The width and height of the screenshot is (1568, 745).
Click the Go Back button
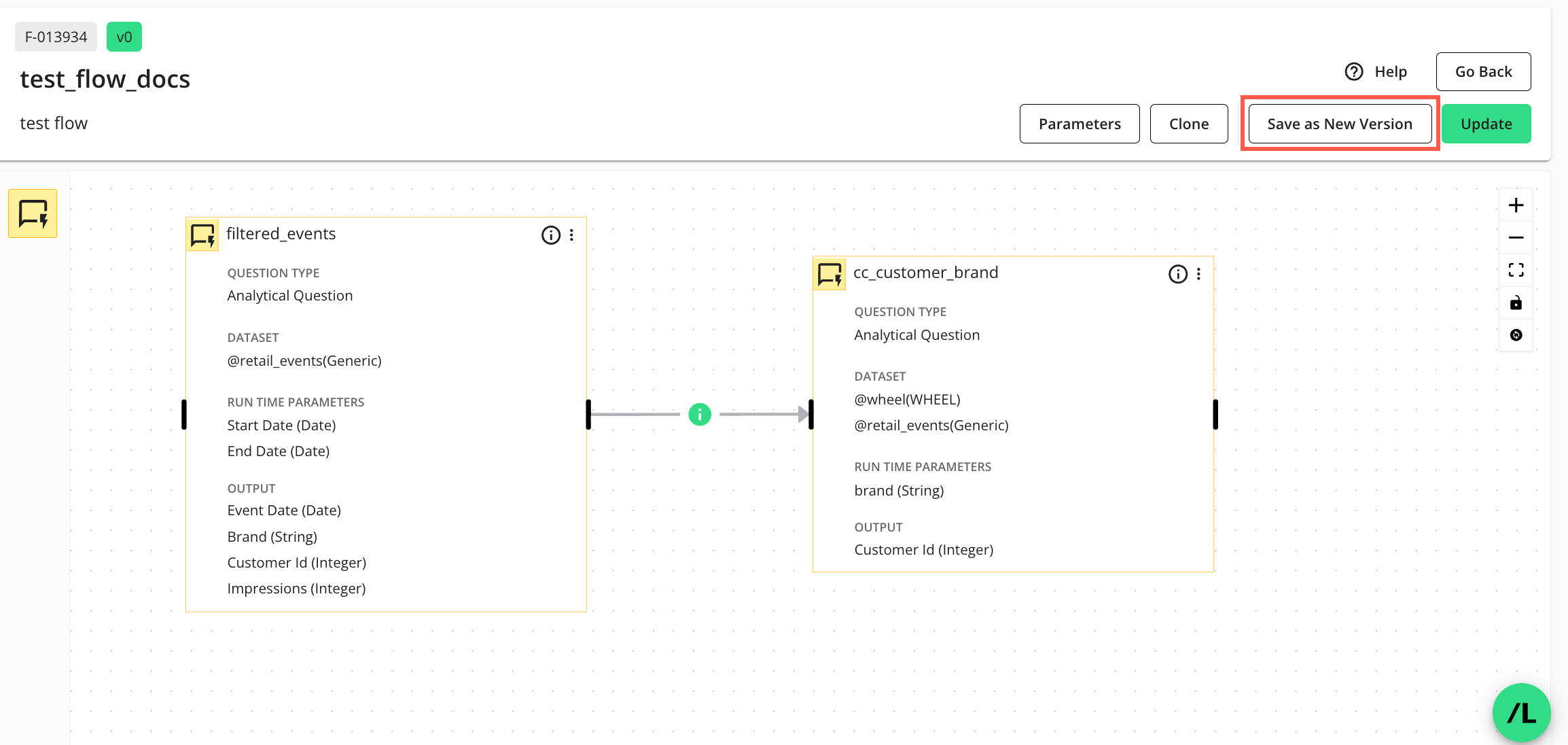pyautogui.click(x=1483, y=71)
